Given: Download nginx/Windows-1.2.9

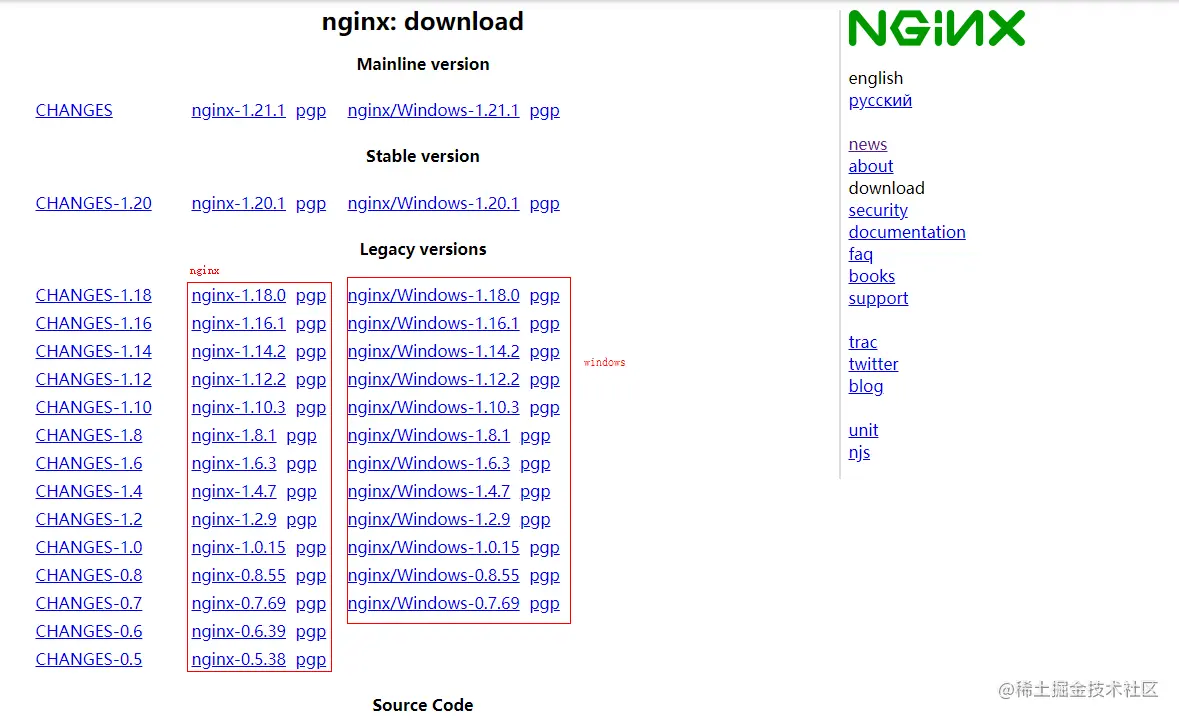Looking at the screenshot, I should (x=429, y=519).
